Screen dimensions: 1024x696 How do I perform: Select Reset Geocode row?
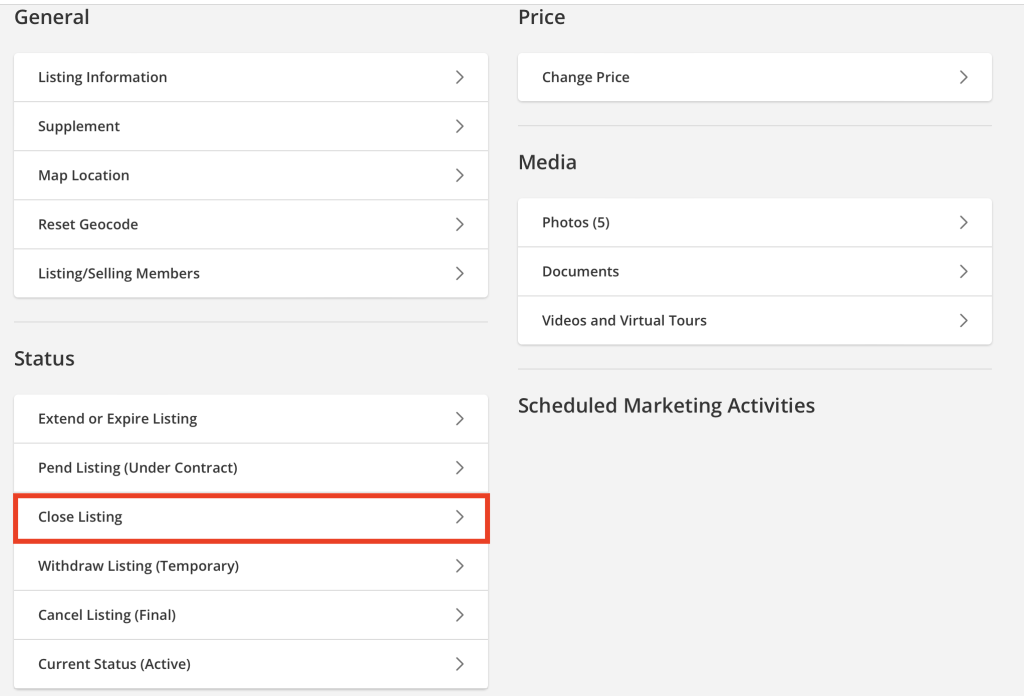251,224
